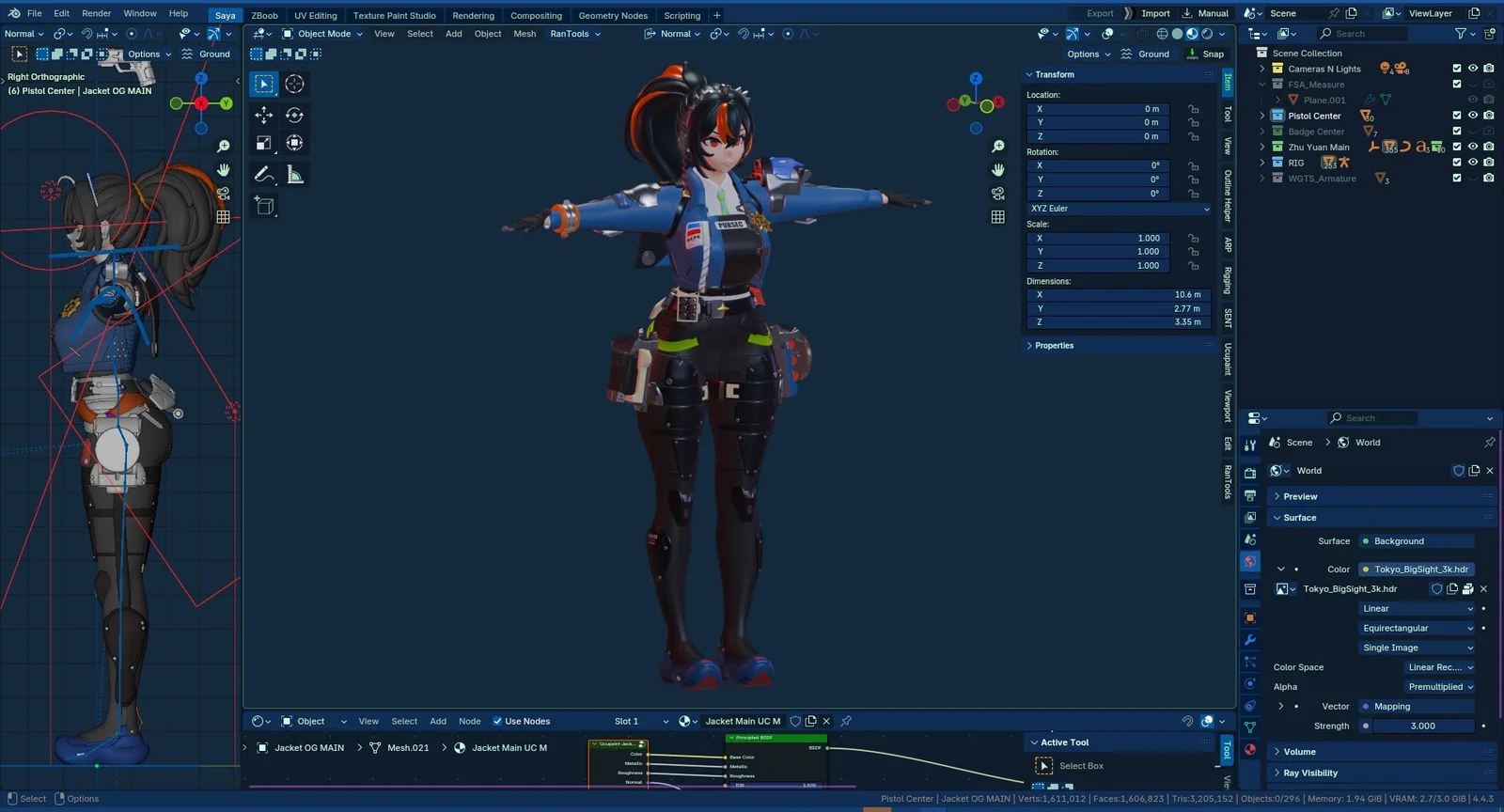This screenshot has width=1504, height=812.
Task: Enable fake user shield for World datablock
Action: click(x=1459, y=471)
